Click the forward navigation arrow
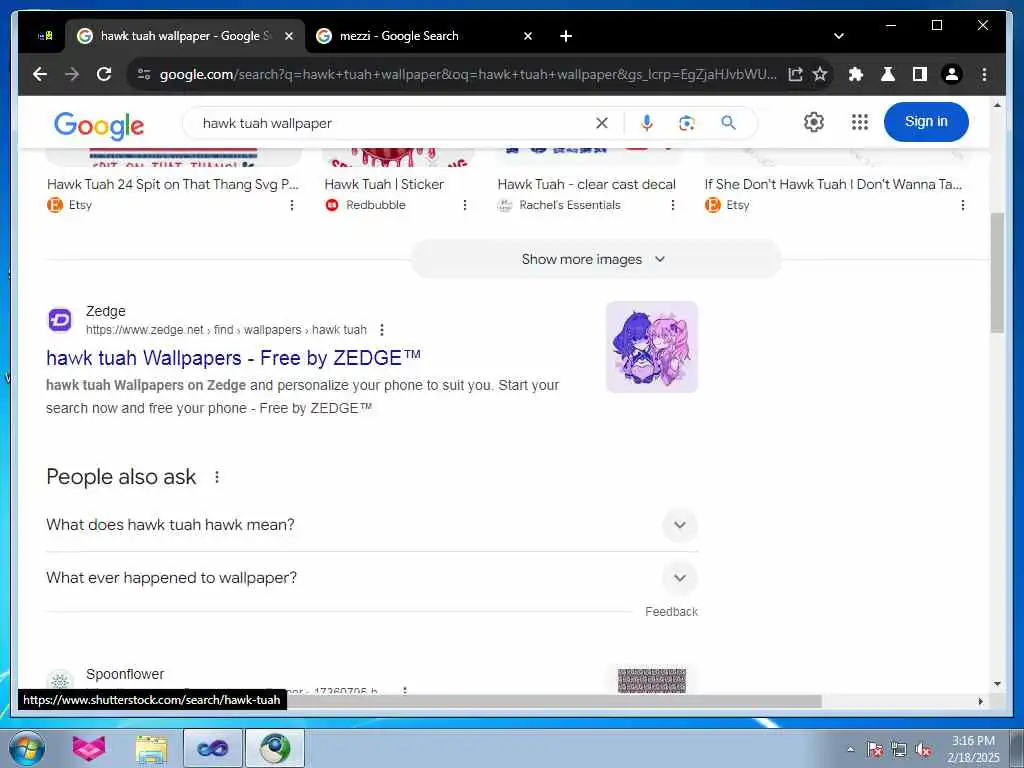The width and height of the screenshot is (1024, 768). pos(72,74)
